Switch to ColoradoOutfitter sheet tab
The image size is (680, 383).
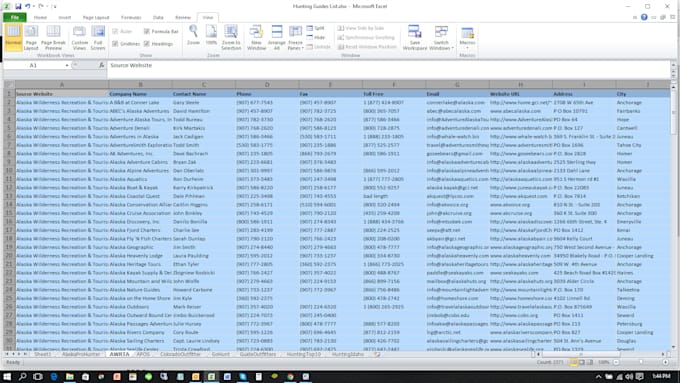[180, 354]
